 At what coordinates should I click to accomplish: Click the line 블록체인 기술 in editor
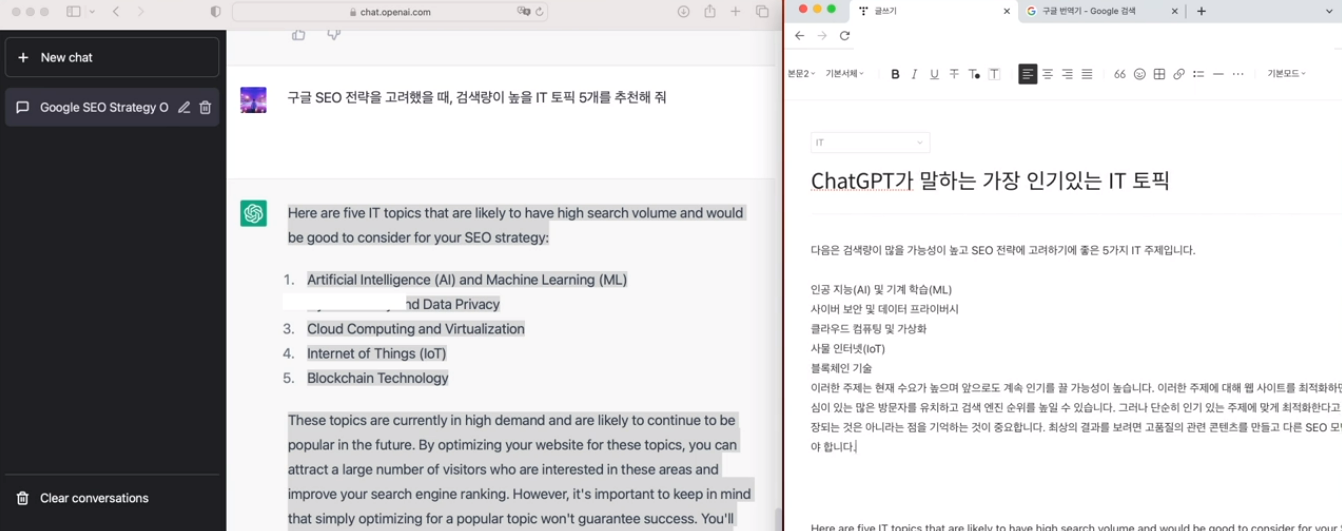[841, 368]
